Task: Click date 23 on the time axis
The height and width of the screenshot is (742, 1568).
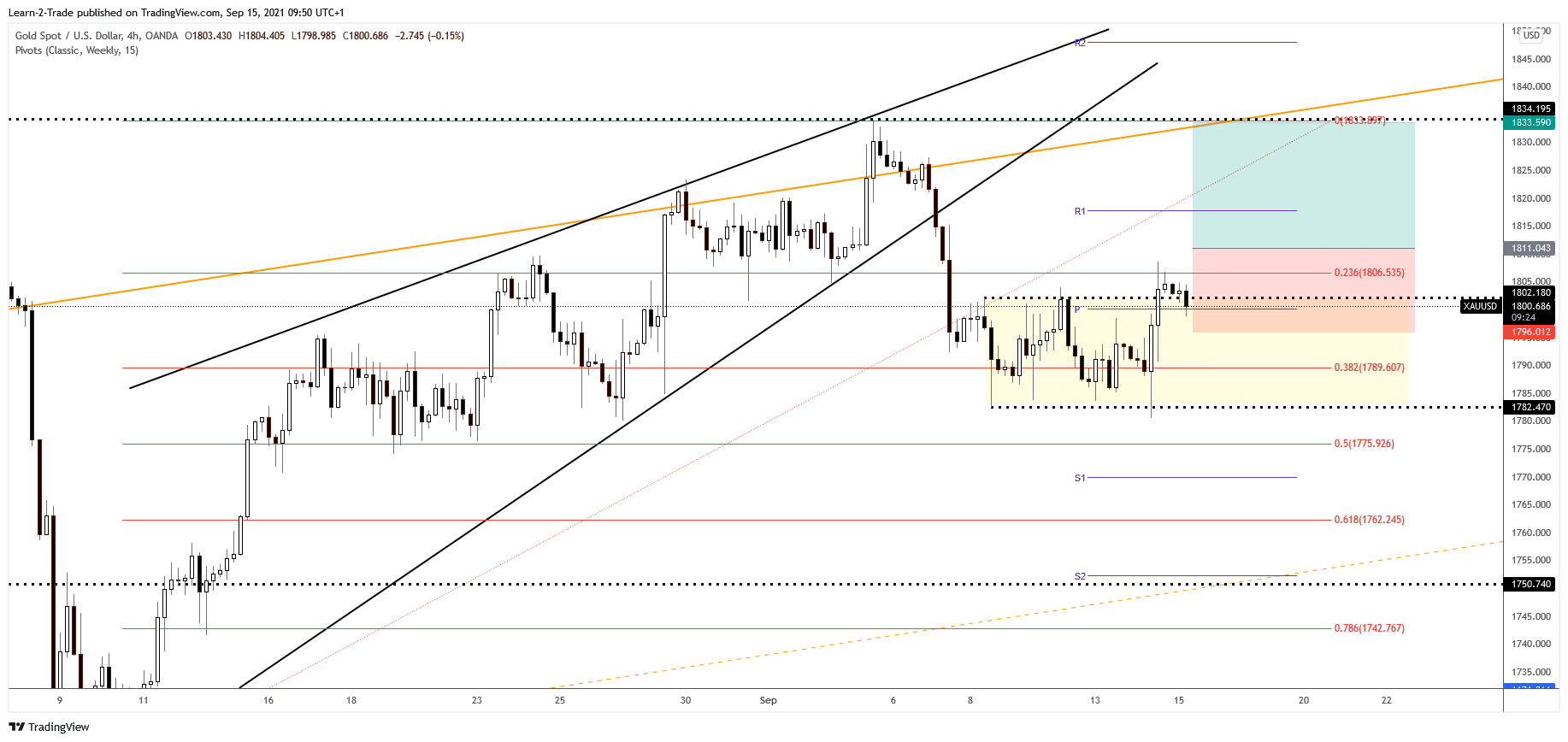Action: coord(476,700)
